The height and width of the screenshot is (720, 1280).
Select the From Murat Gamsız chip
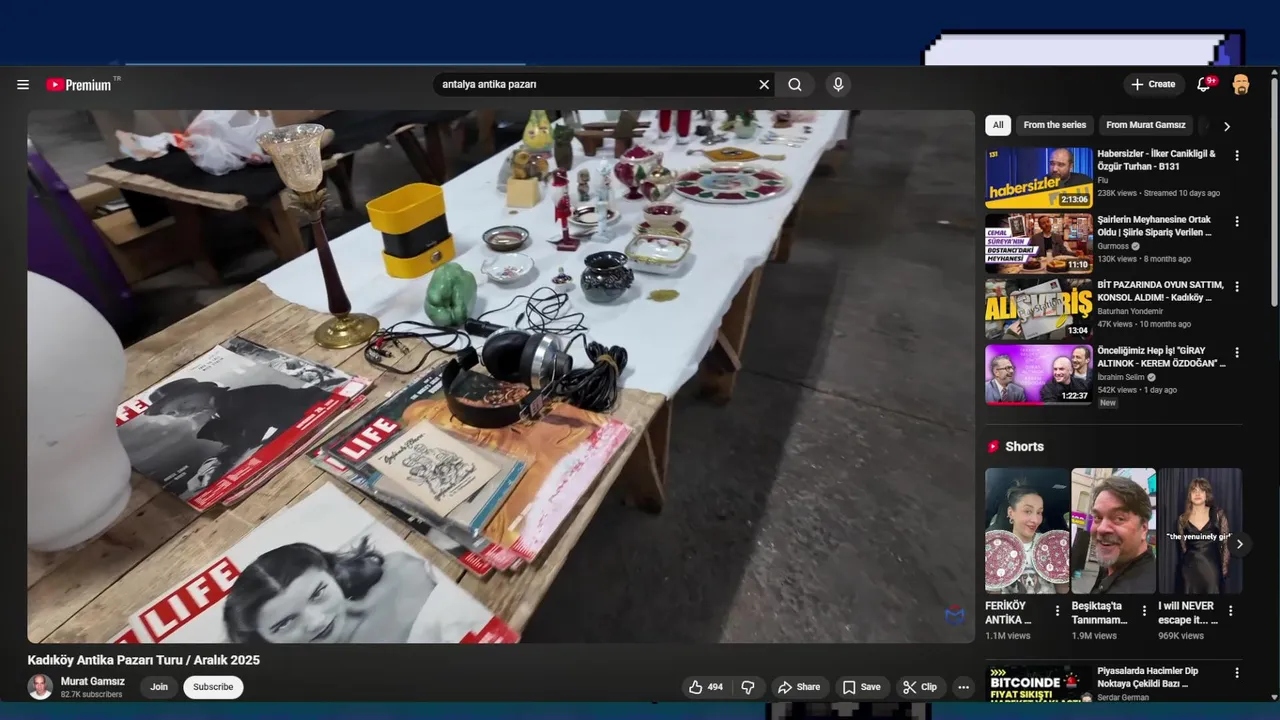pyautogui.click(x=1146, y=125)
